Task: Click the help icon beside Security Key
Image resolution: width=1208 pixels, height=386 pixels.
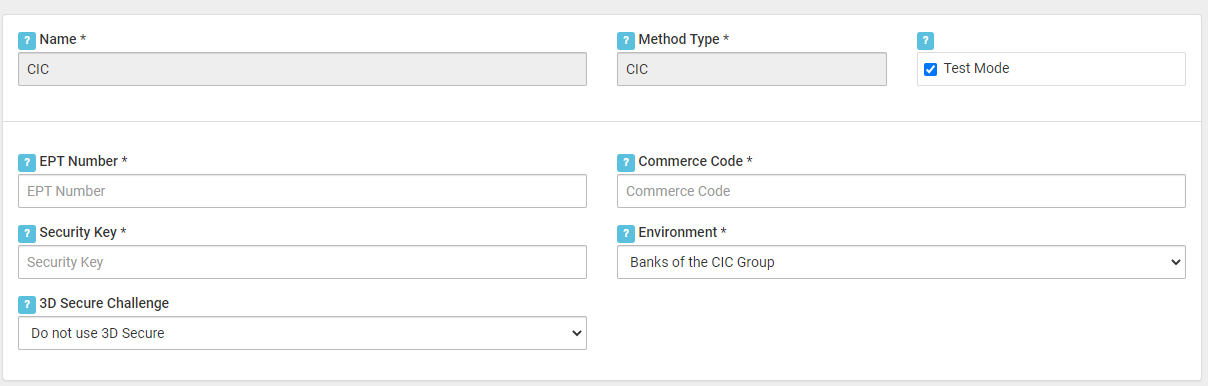Action: click(27, 234)
